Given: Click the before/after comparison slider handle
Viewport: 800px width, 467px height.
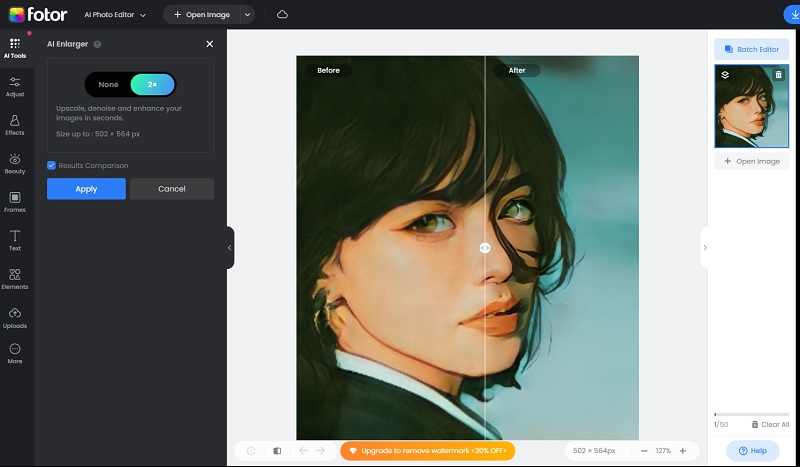Looking at the screenshot, I should [485, 248].
